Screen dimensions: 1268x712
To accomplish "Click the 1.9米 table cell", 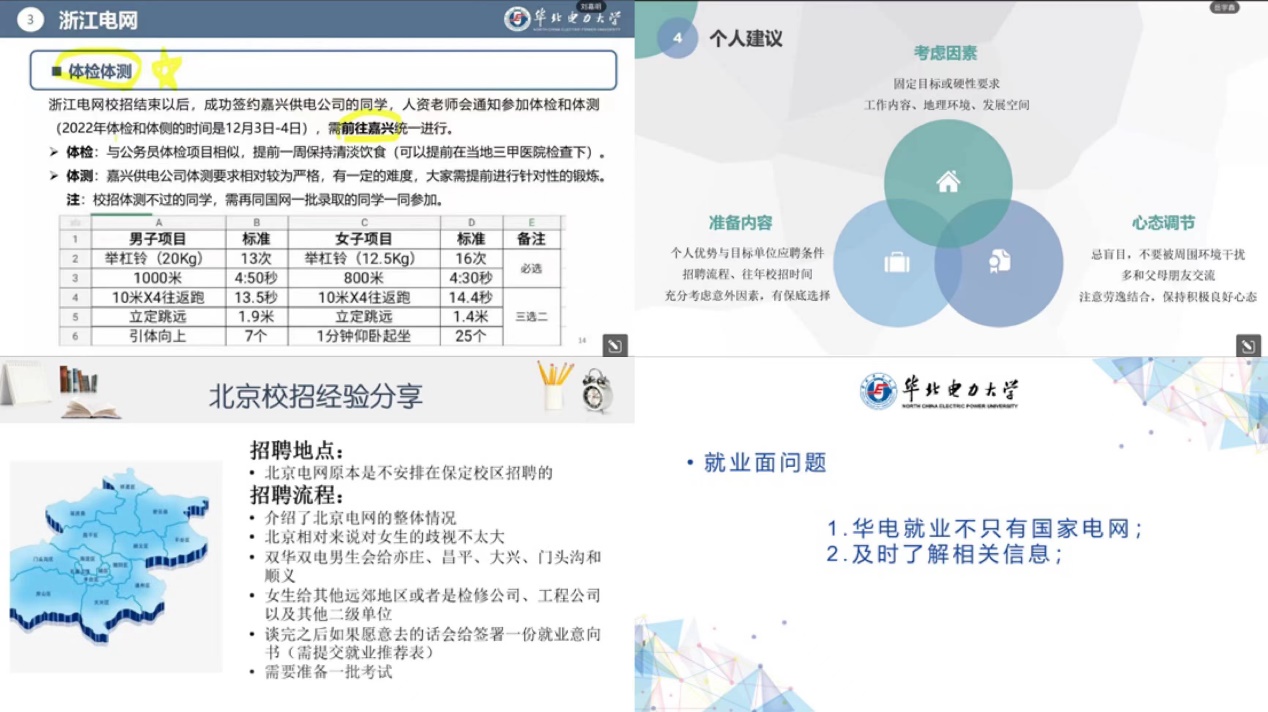I will pyautogui.click(x=256, y=317).
